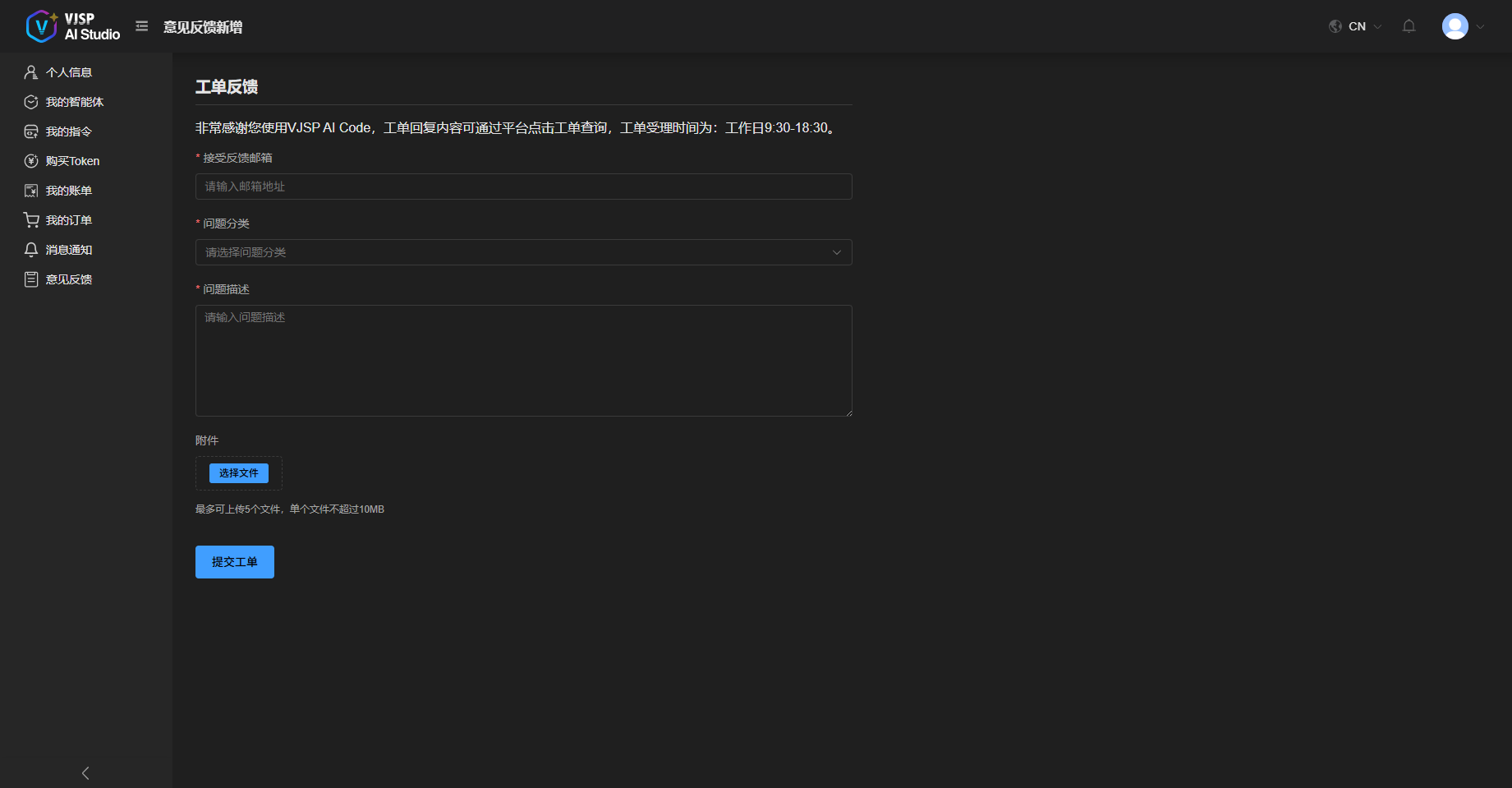Go to 我的指令 menu item
1512x788 pixels.
(x=68, y=131)
